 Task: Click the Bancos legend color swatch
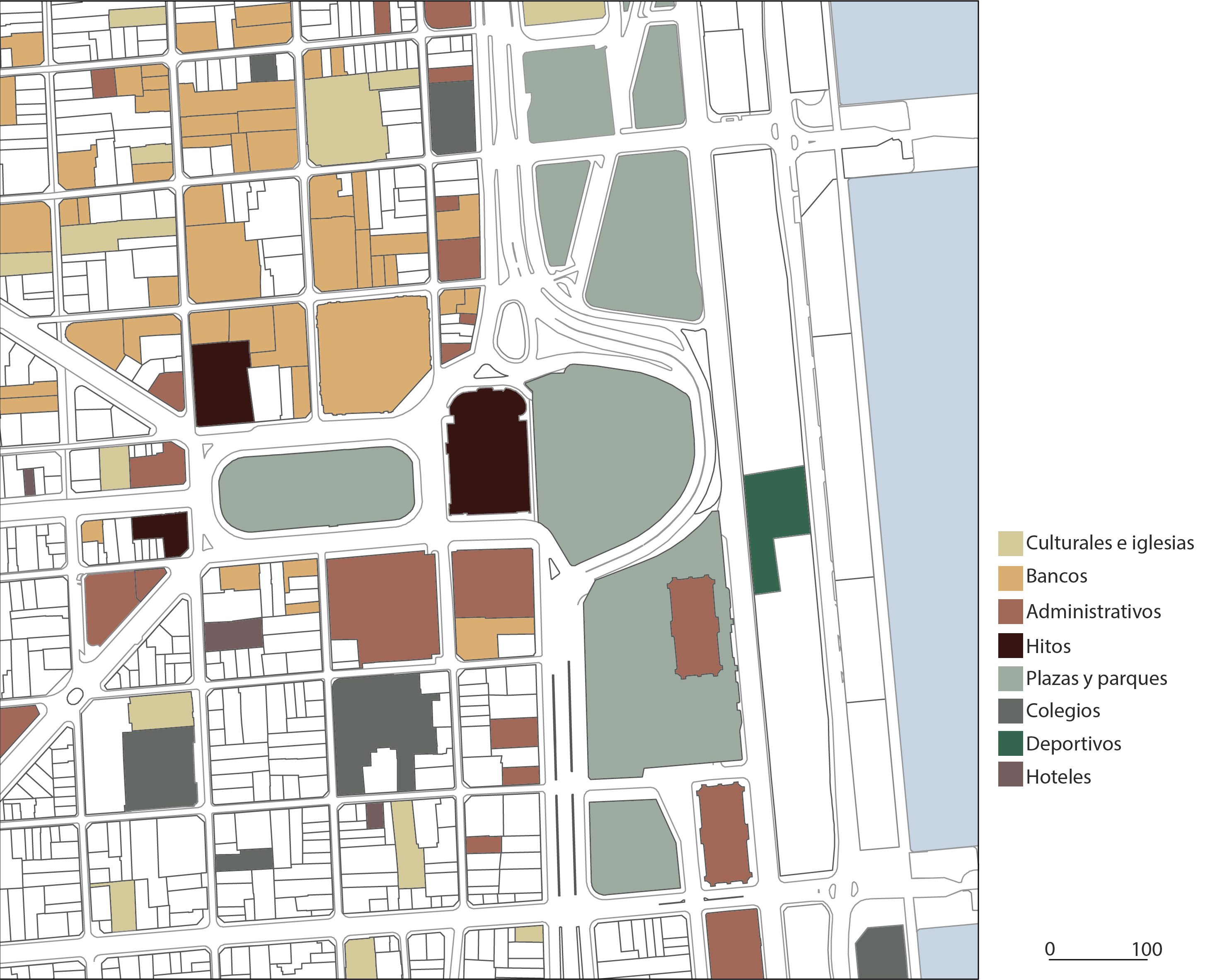pos(1010,578)
